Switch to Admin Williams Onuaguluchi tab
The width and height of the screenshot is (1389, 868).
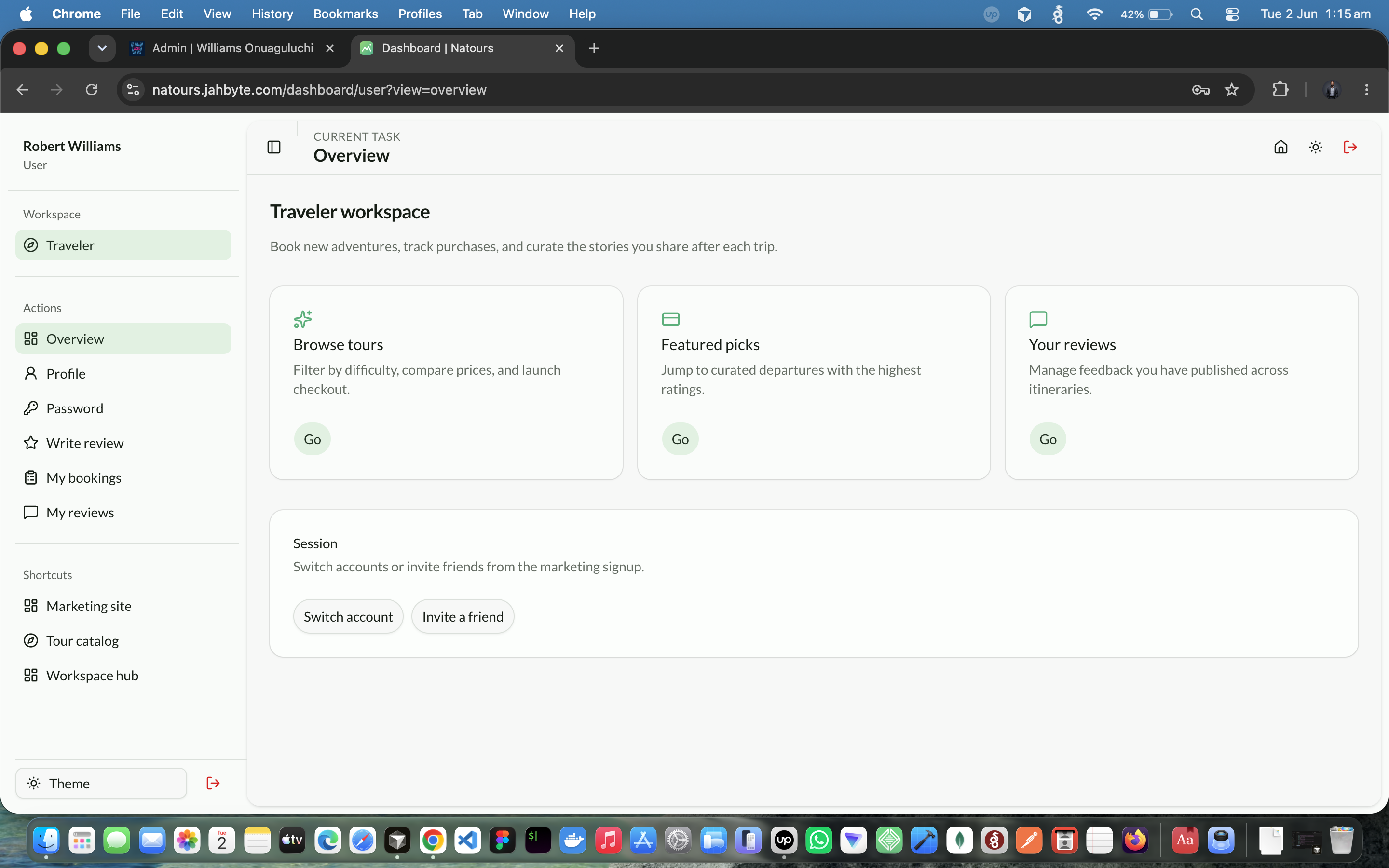[x=233, y=48]
